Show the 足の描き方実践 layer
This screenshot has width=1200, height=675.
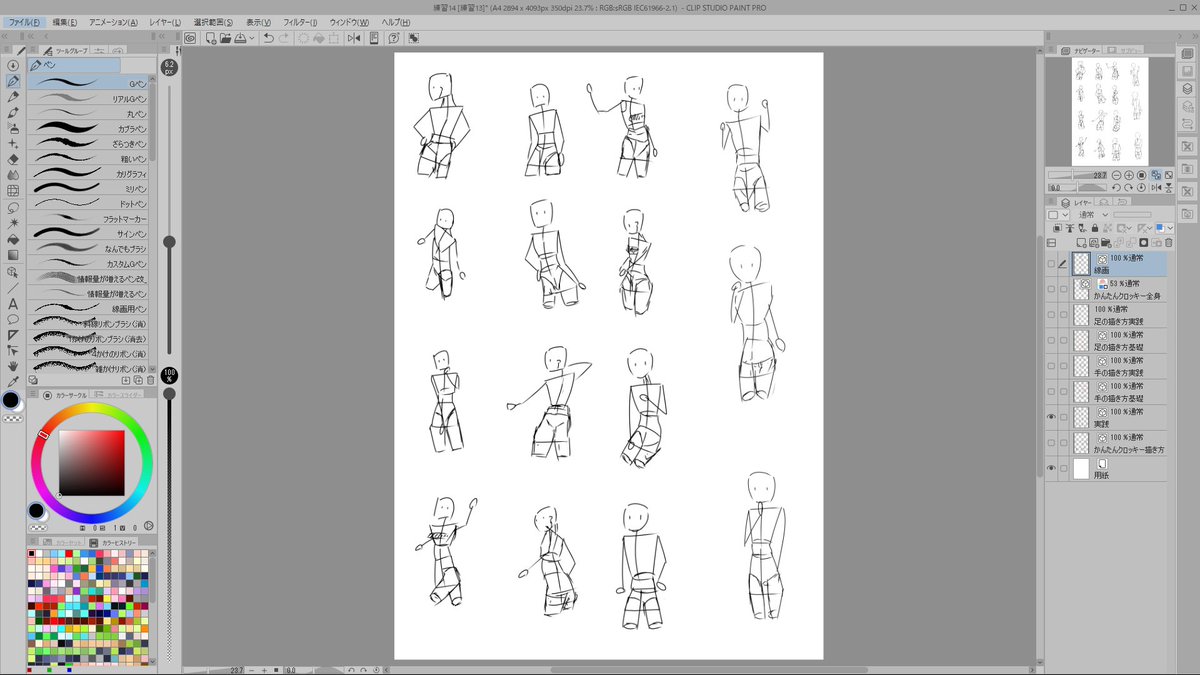click(x=1051, y=315)
